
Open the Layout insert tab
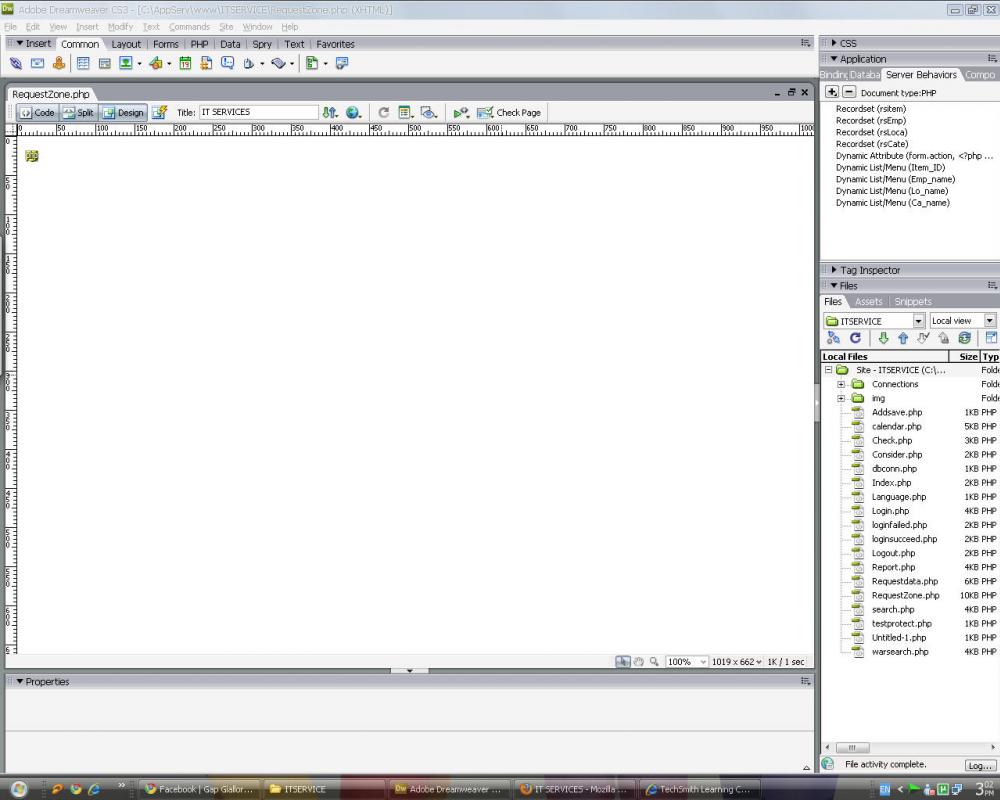pyautogui.click(x=126, y=44)
